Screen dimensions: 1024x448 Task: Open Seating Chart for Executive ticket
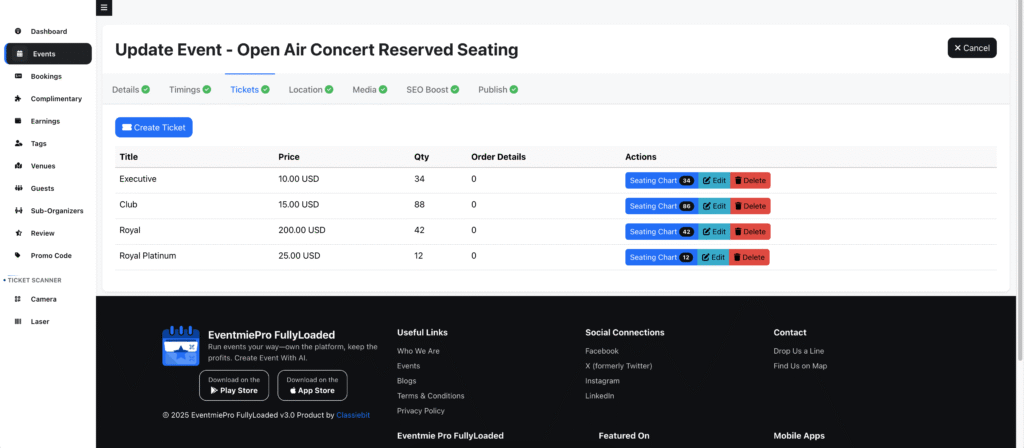[x=660, y=181]
